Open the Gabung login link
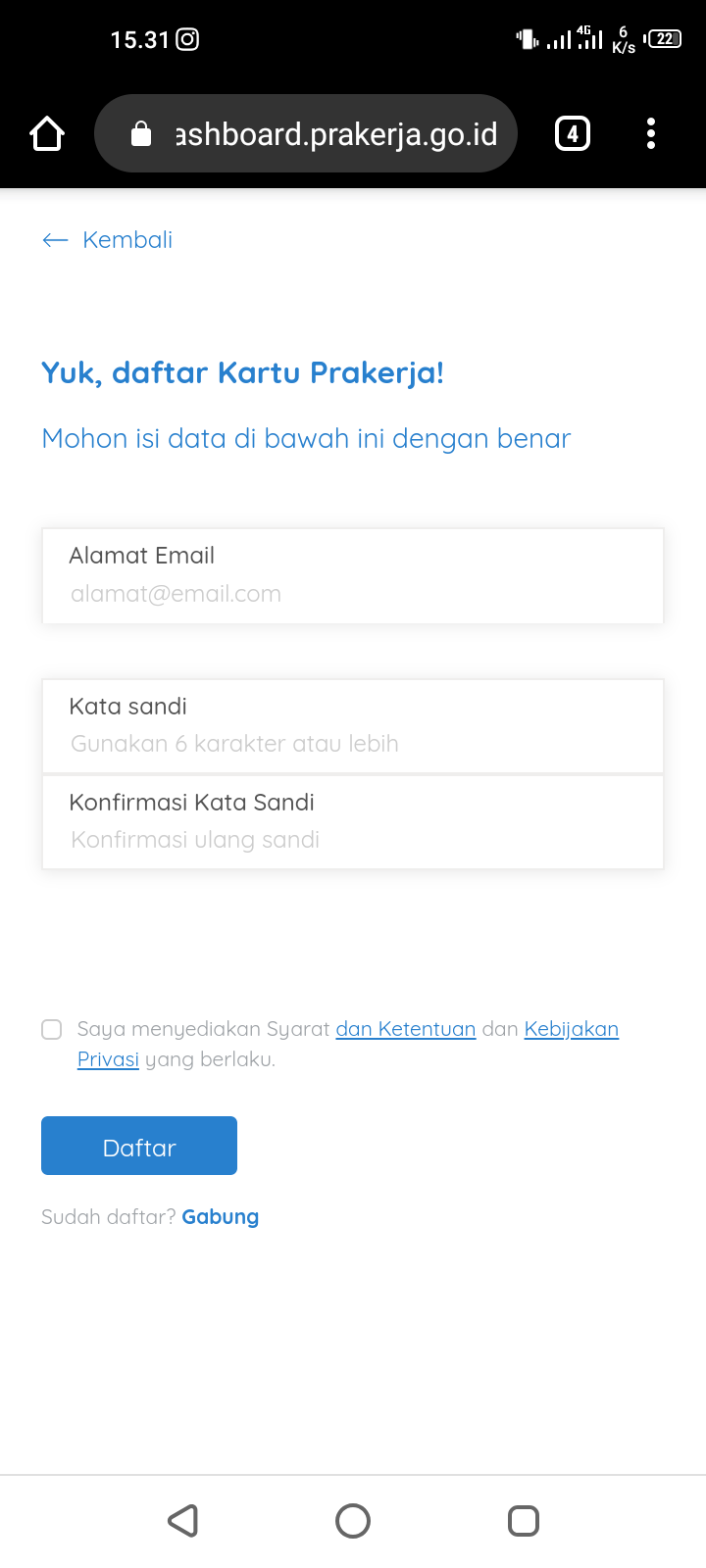 click(221, 1217)
